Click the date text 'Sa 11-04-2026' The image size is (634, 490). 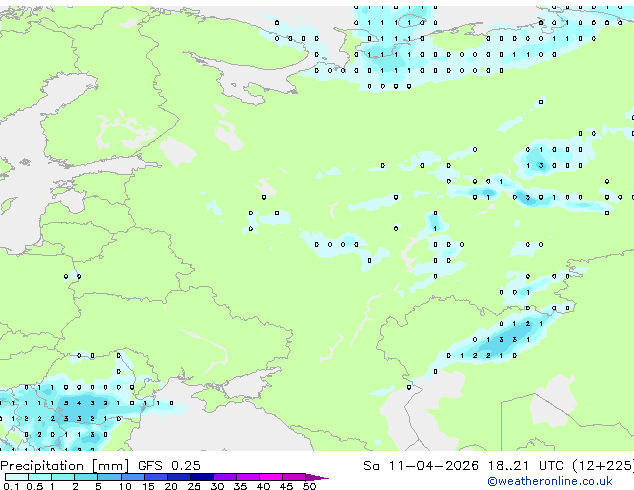click(421, 466)
